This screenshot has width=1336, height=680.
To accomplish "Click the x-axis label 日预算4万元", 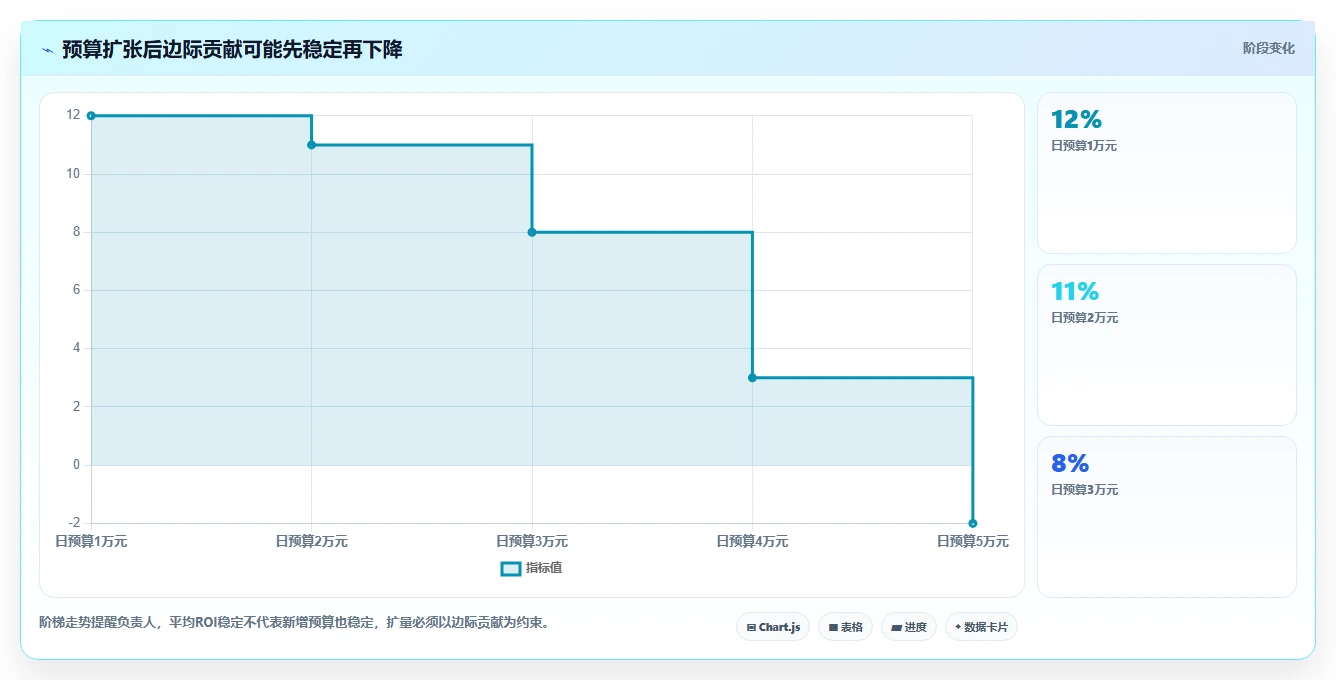I will point(752,541).
